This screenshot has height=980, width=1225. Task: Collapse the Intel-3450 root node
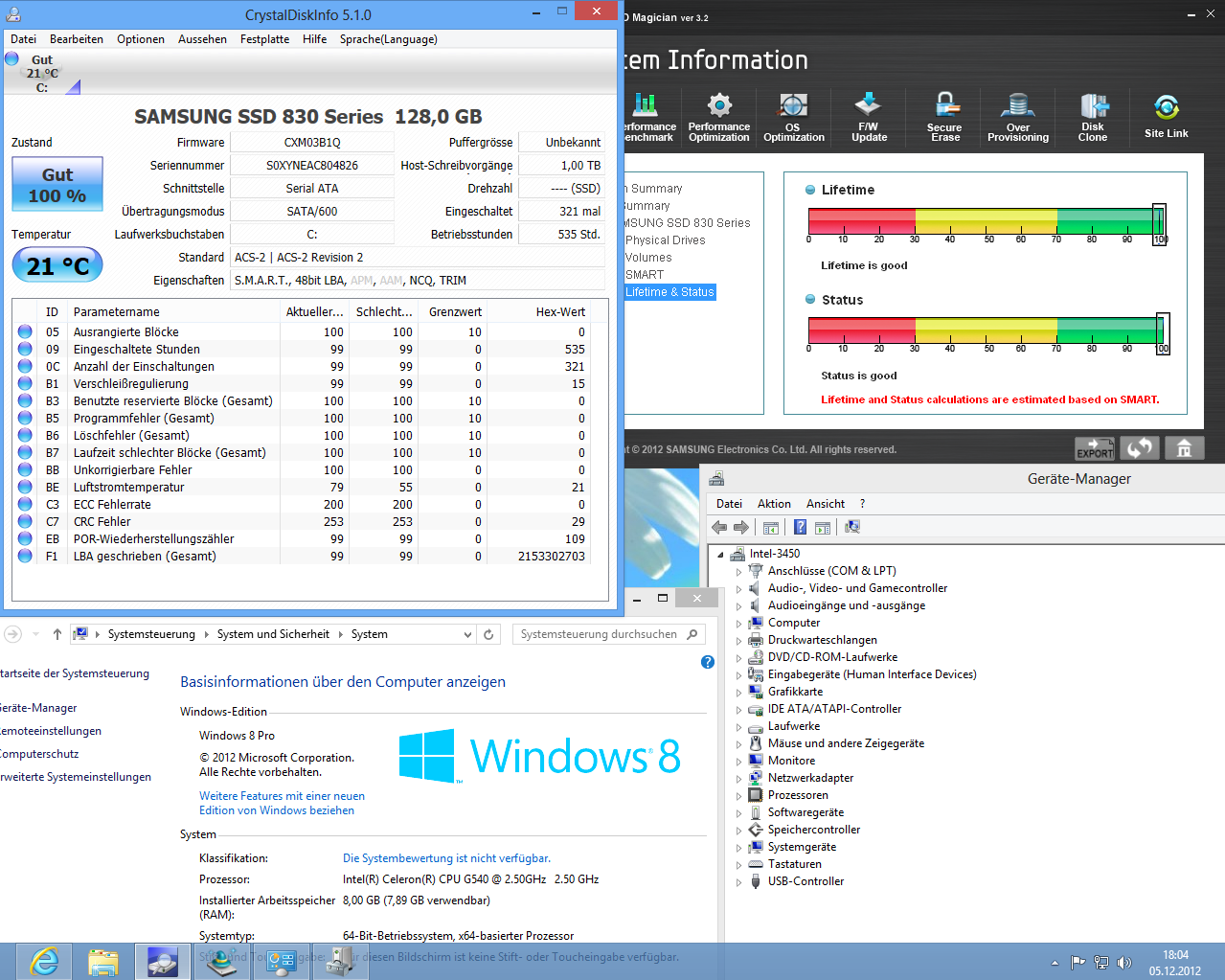[x=720, y=555]
